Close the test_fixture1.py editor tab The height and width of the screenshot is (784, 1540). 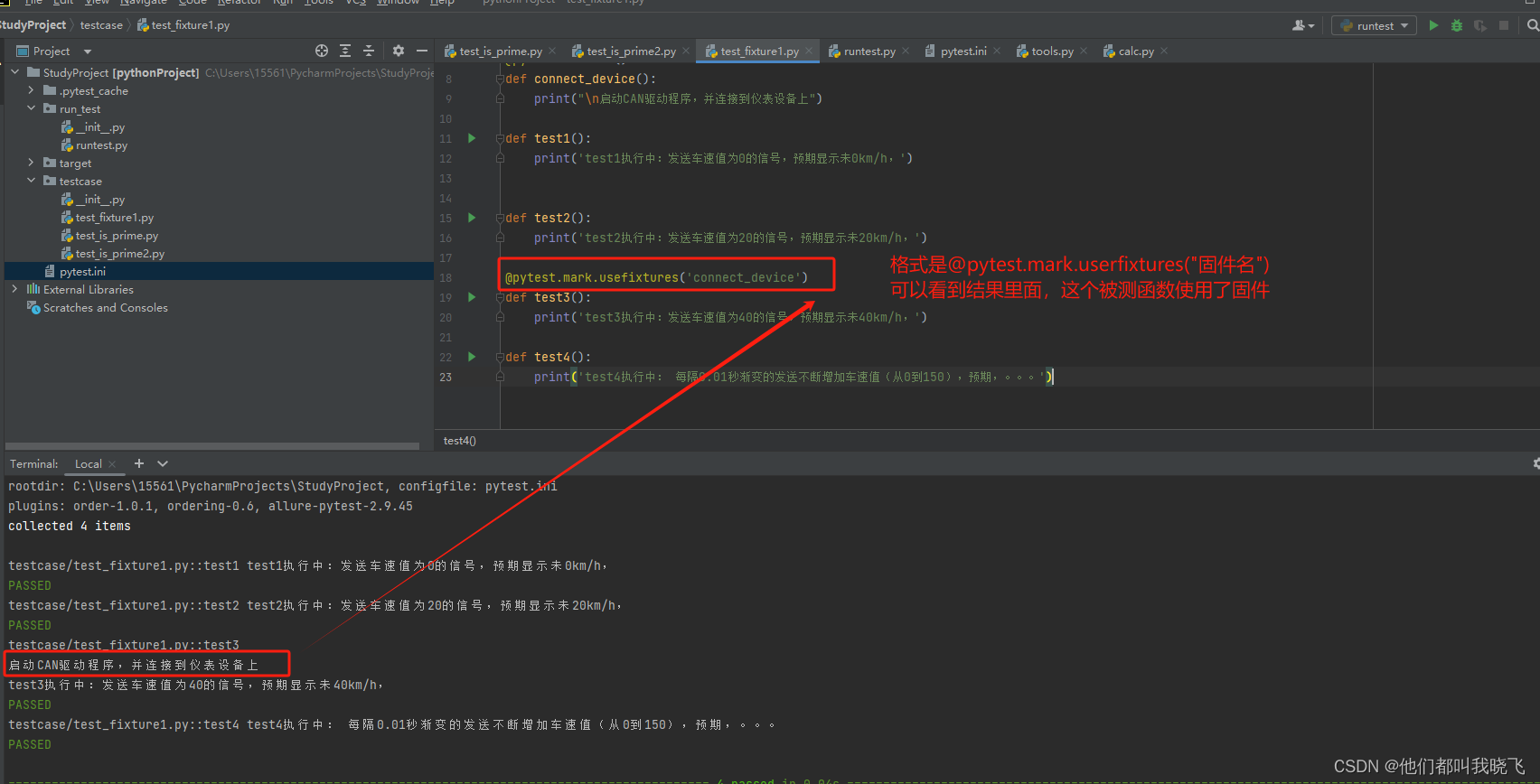point(809,51)
